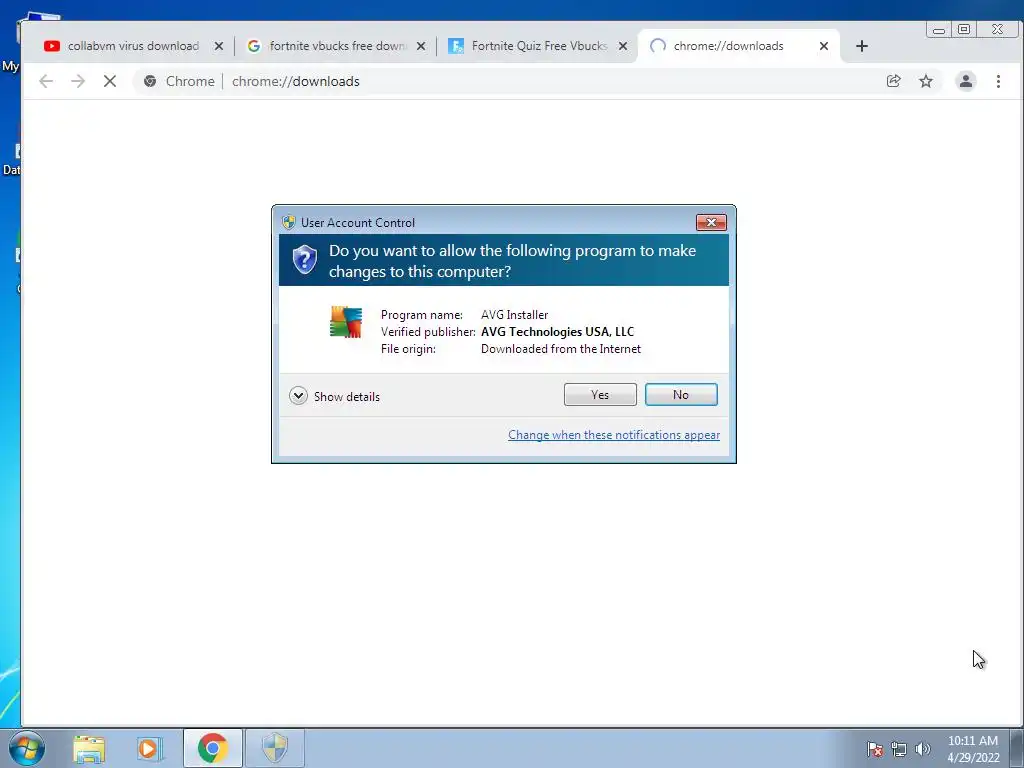
Task: Click AVG Technologies USA, LLC publisher text
Action: click(557, 332)
